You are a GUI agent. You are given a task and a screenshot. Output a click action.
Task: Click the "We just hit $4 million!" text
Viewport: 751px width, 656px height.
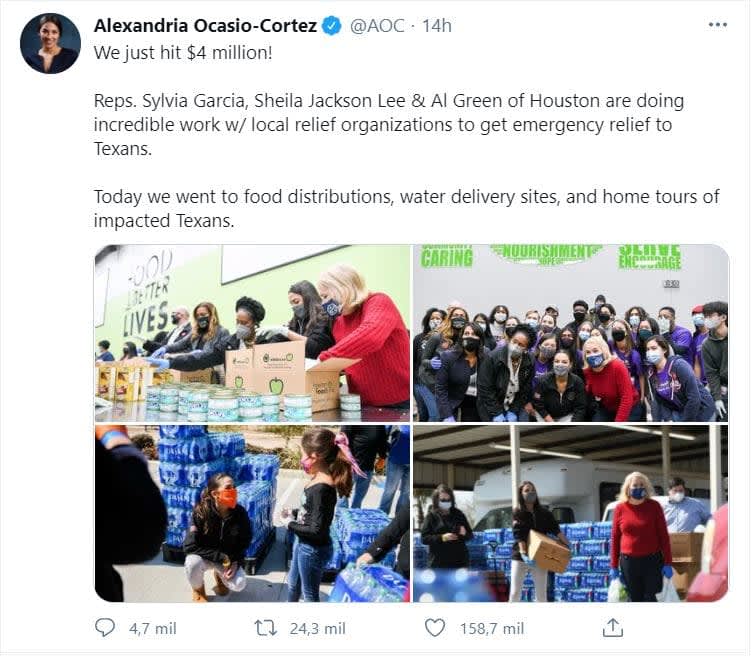tap(183, 53)
